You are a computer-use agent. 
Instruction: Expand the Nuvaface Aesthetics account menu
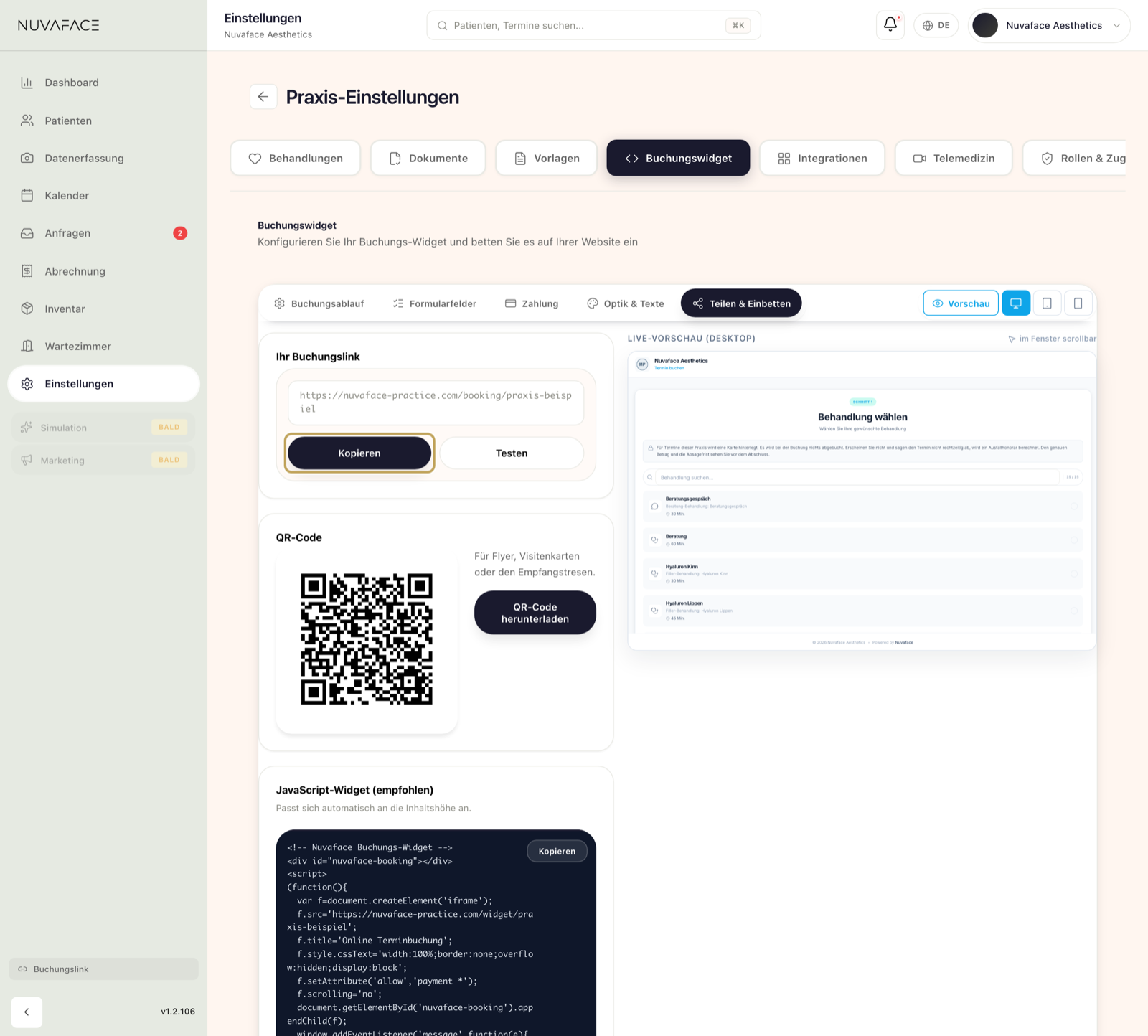pyautogui.click(x=1049, y=25)
